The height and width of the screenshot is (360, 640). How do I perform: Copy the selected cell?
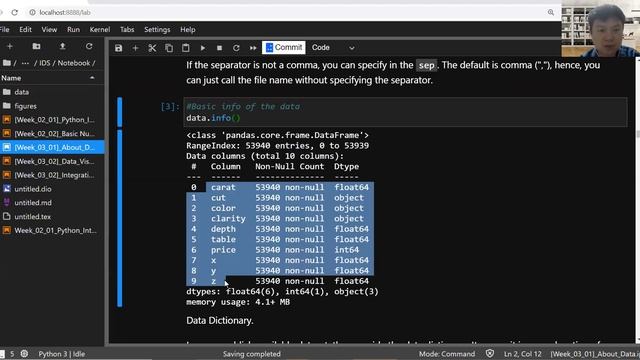pyautogui.click(x=169, y=48)
